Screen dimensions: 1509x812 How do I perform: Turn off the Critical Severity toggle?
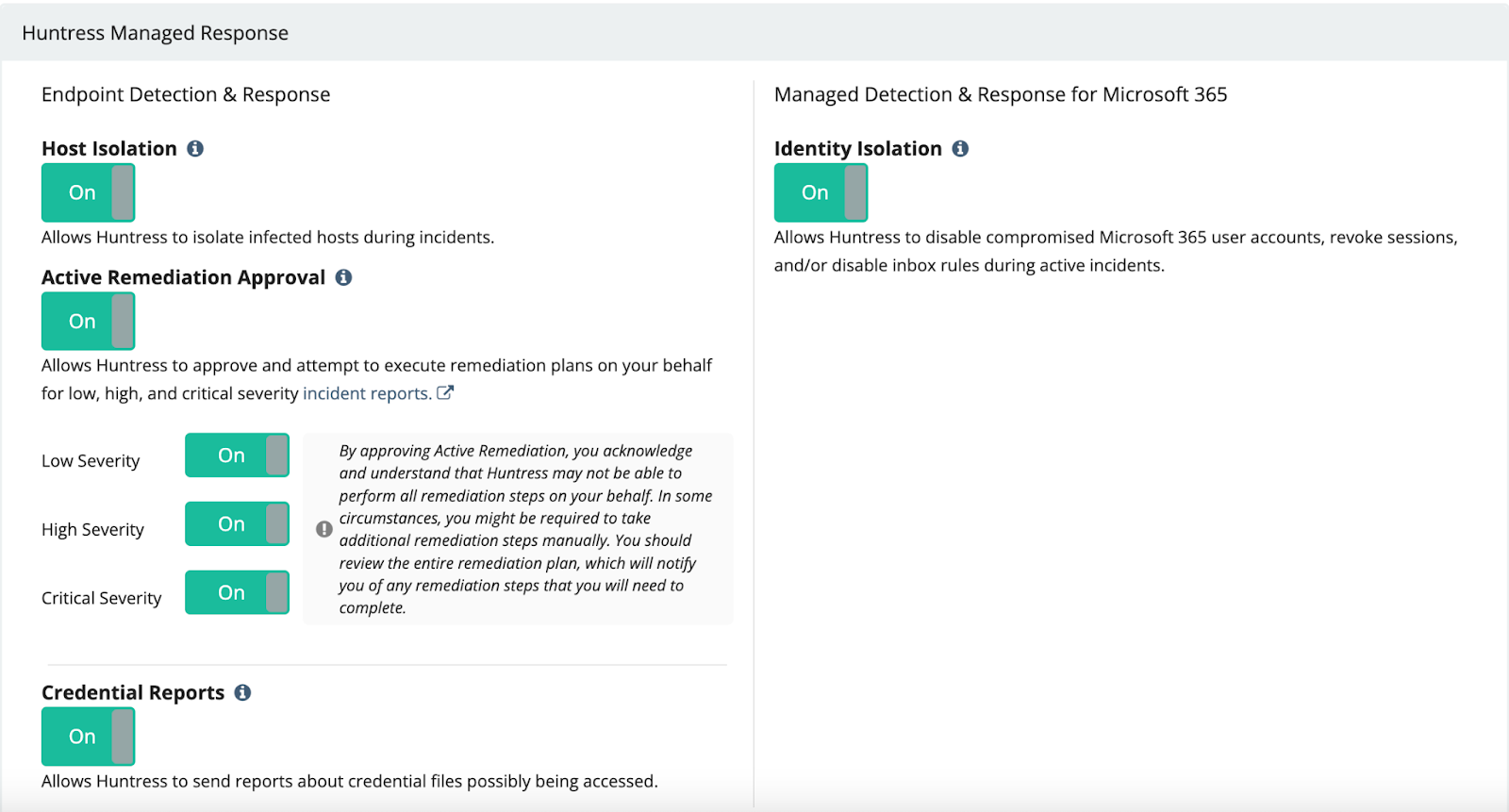point(237,592)
